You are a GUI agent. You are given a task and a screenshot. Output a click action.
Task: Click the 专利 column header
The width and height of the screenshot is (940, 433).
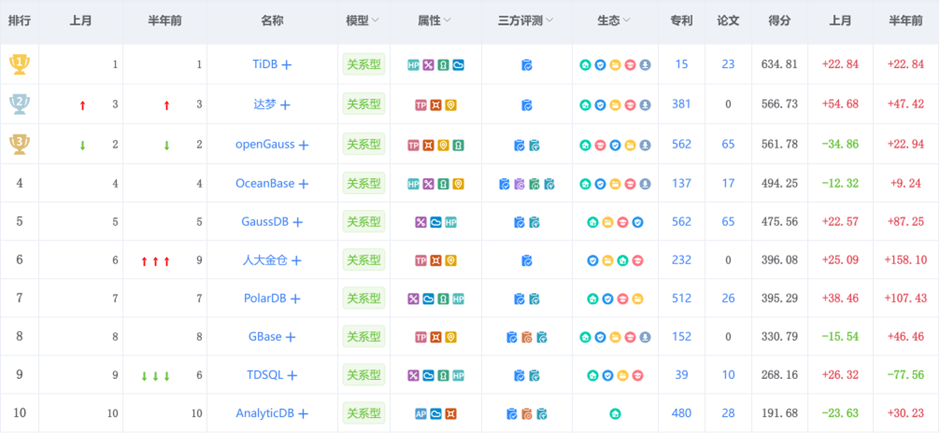tap(681, 21)
